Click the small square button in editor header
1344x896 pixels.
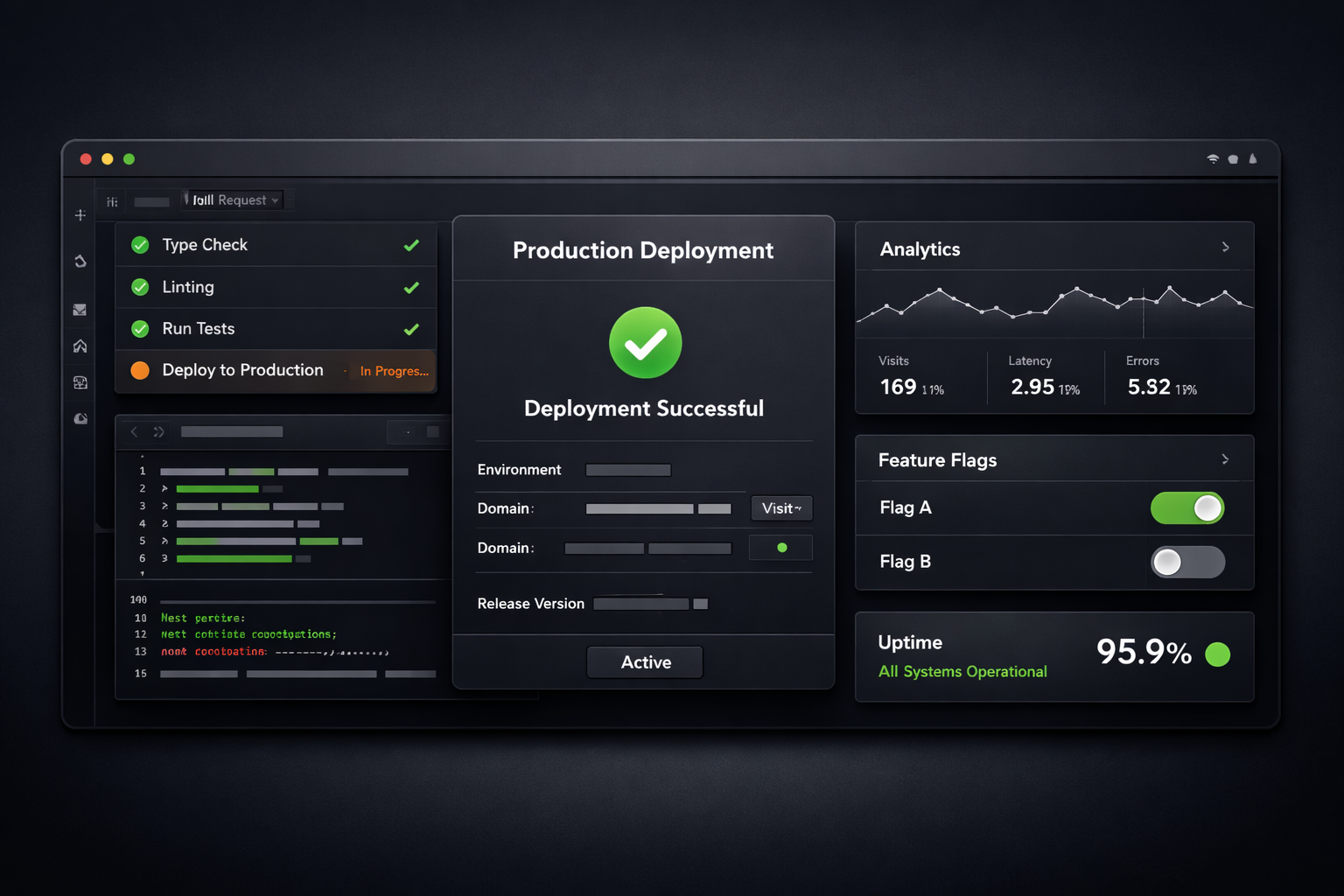432,431
